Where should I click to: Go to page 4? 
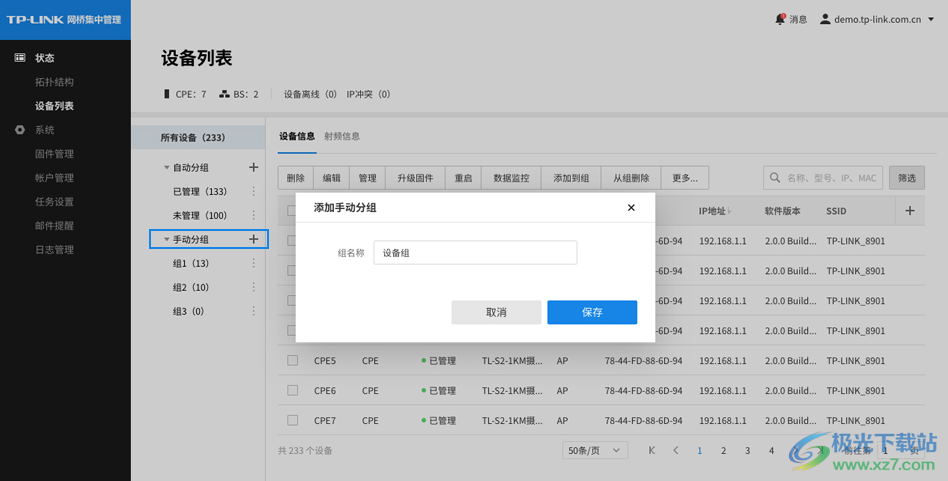(771, 450)
